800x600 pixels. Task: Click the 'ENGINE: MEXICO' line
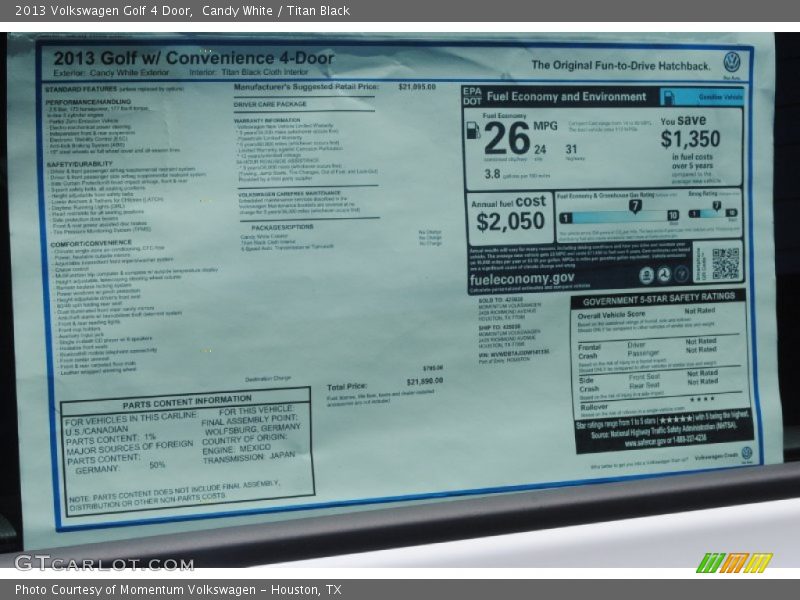click(236, 449)
